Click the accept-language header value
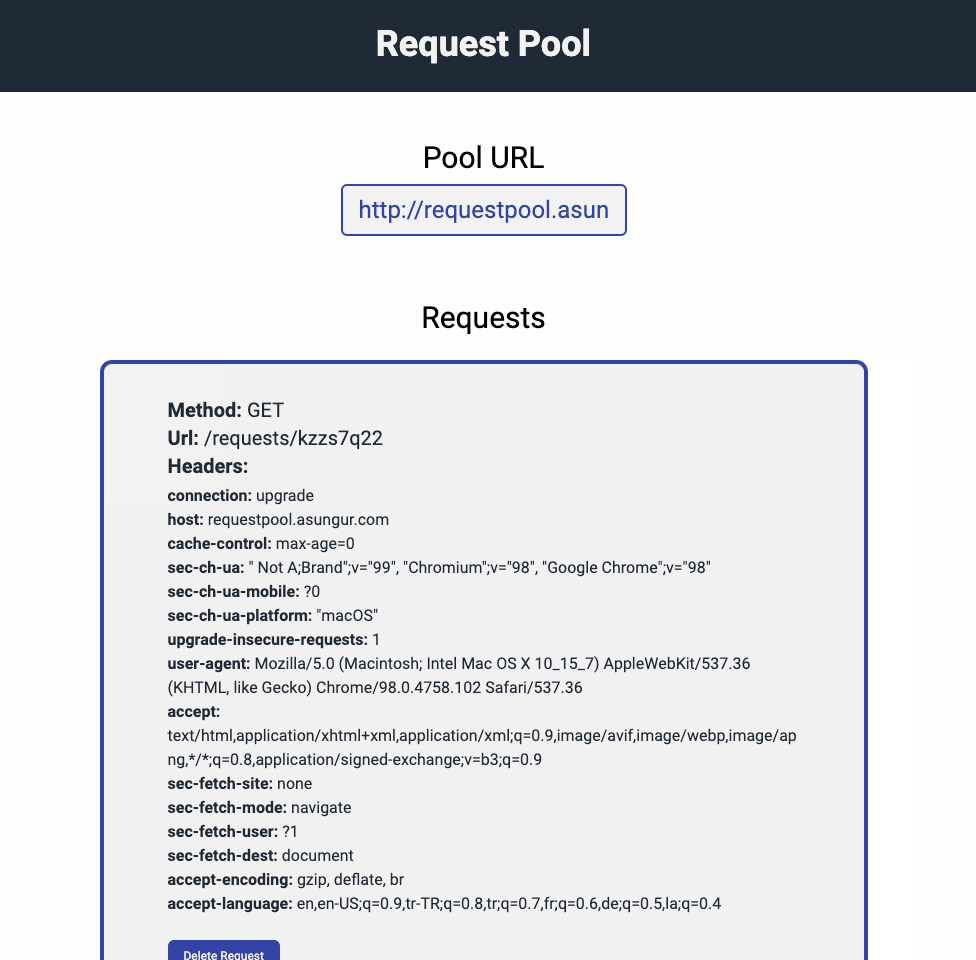This screenshot has width=976, height=960. tap(509, 904)
